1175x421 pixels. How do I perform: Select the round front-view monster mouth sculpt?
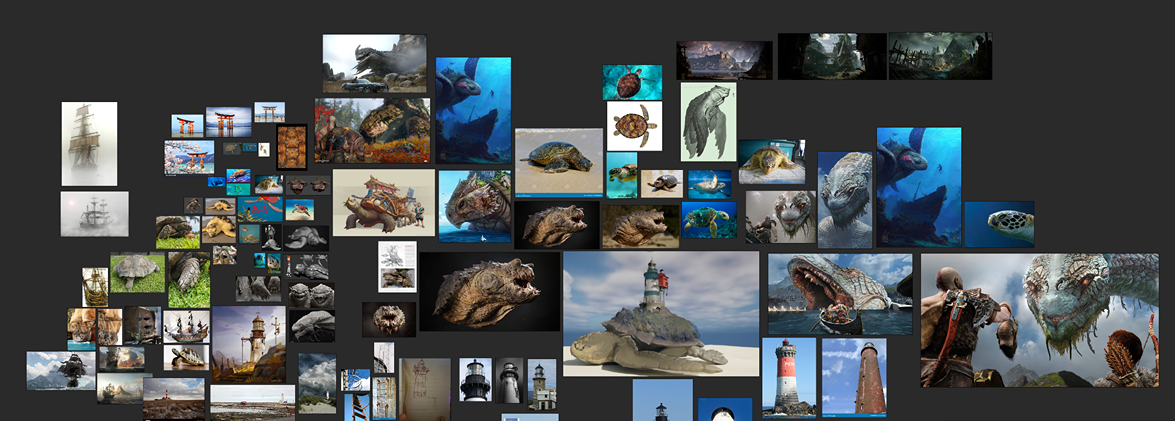389,319
